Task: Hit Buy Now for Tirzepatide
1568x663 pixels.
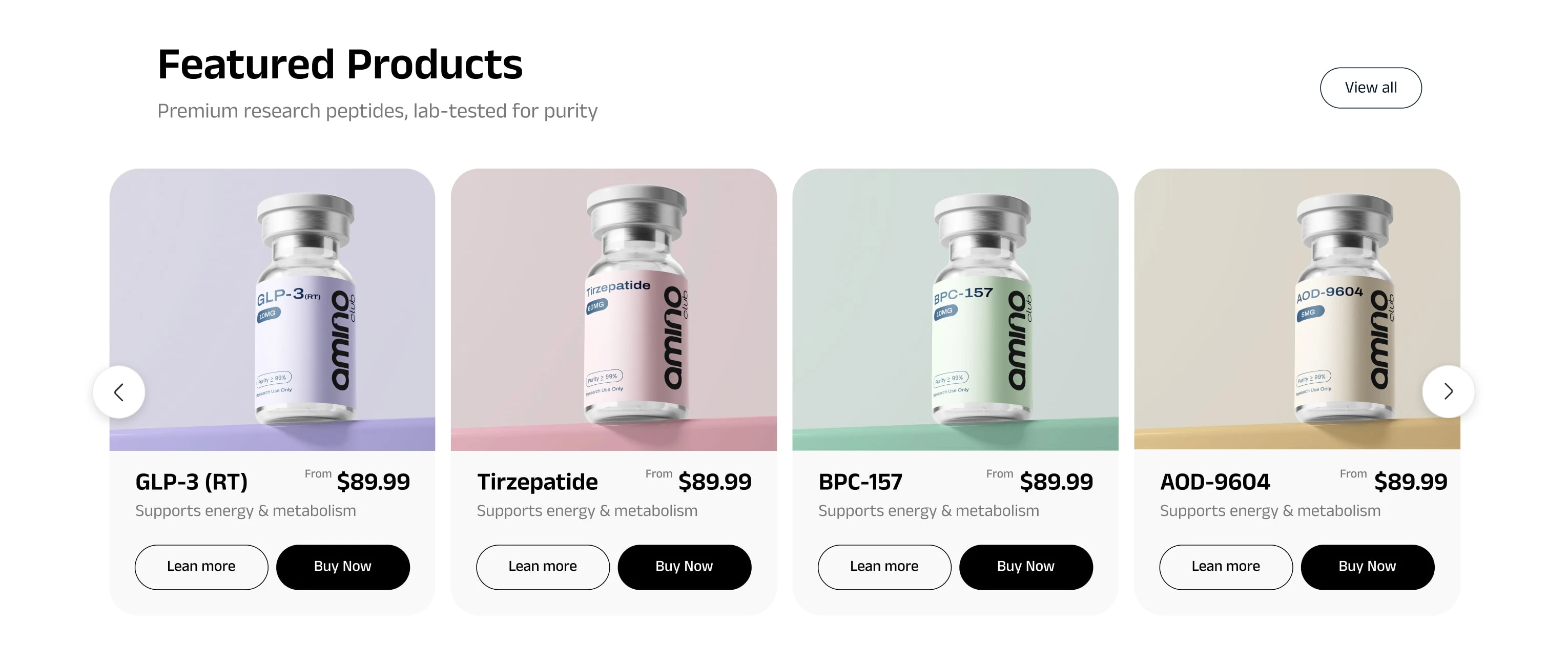Action: tap(684, 567)
